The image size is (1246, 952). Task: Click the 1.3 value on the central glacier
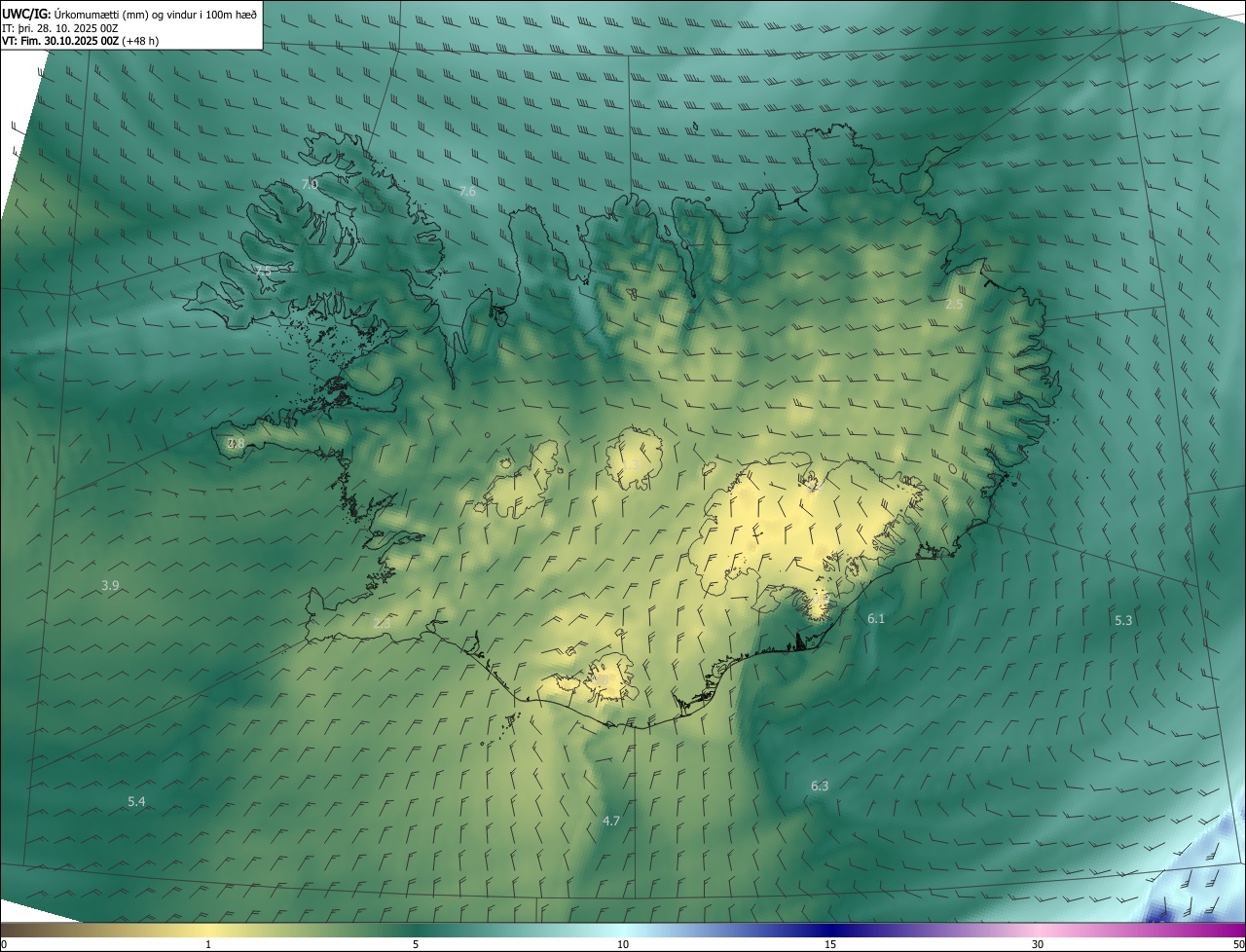pos(630,463)
